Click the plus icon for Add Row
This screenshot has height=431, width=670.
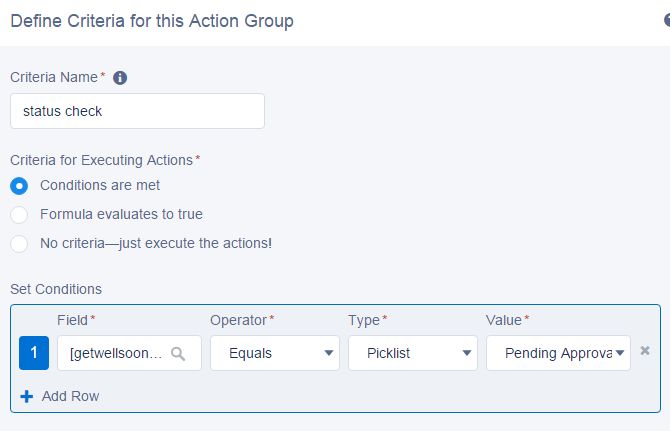pos(27,396)
